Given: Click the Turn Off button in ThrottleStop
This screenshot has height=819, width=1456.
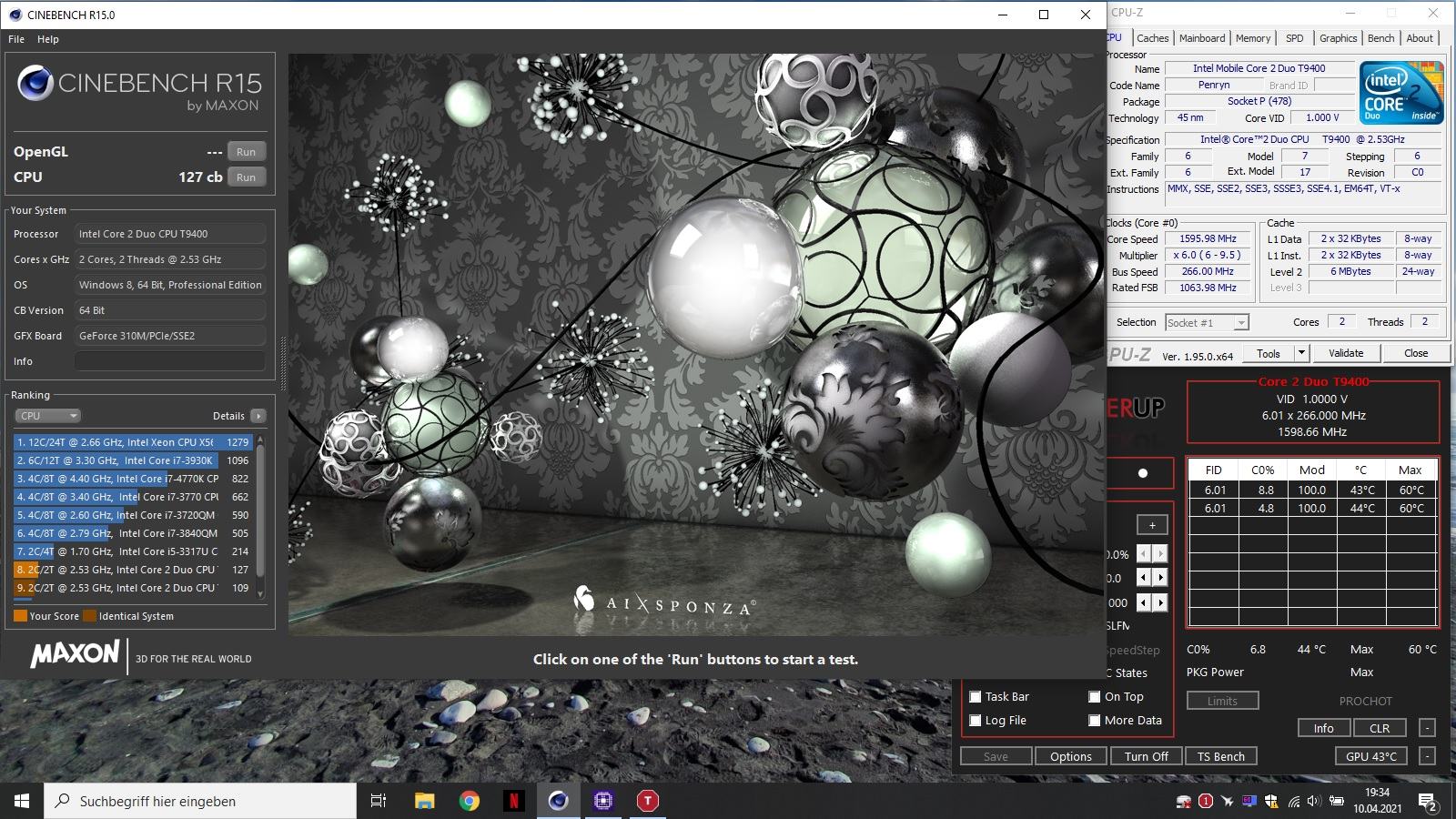Looking at the screenshot, I should coord(1146,756).
